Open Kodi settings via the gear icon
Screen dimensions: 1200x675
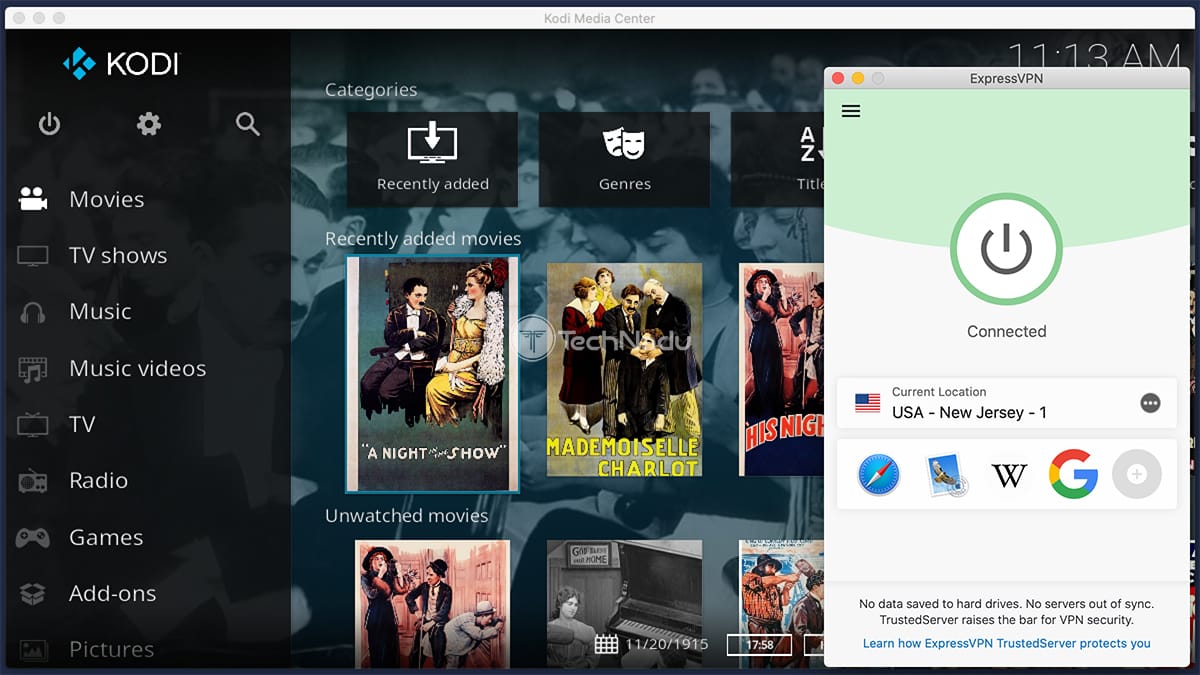point(149,124)
